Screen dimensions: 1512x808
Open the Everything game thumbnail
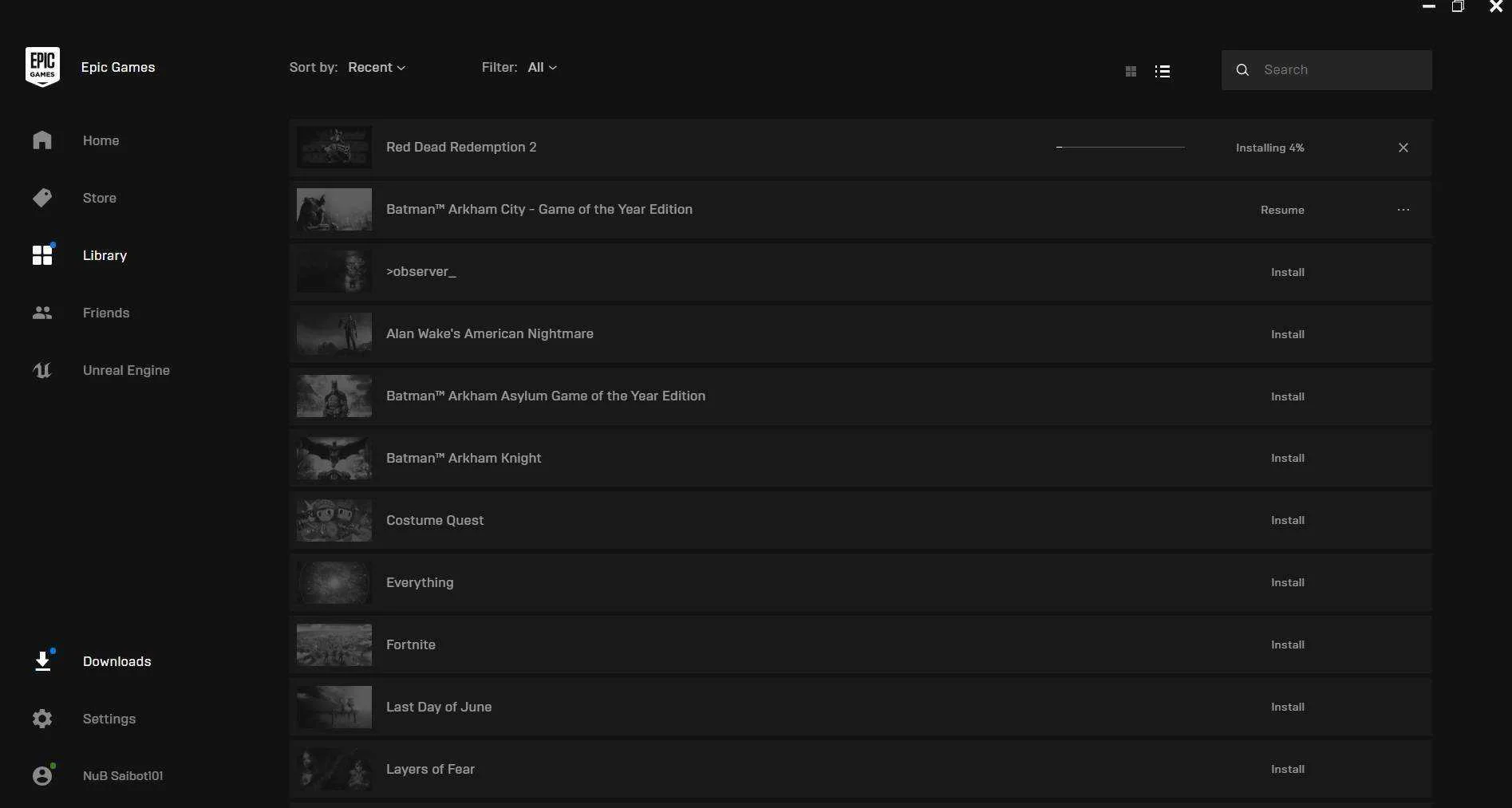coord(334,582)
